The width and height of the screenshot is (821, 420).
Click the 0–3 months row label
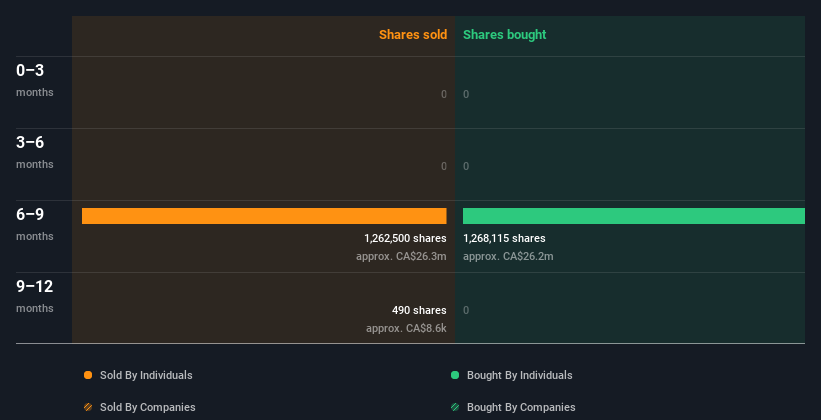point(35,80)
